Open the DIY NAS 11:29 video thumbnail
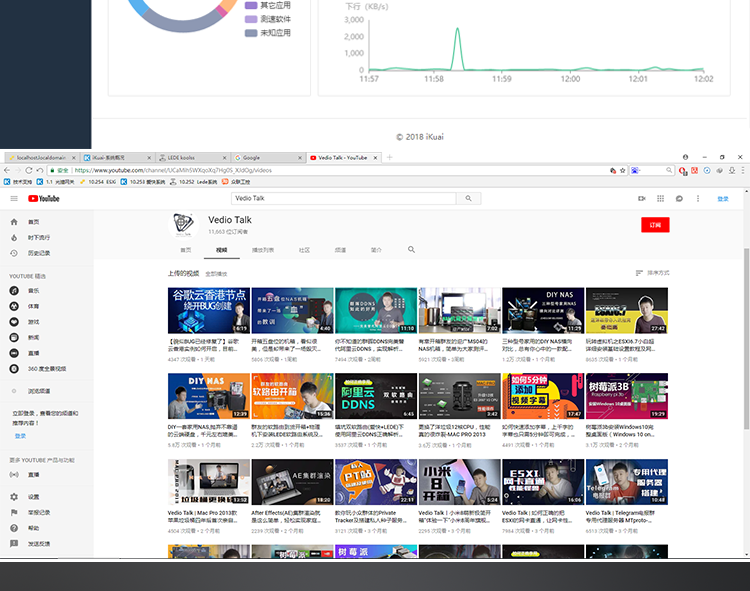750x591 pixels. pos(543,310)
